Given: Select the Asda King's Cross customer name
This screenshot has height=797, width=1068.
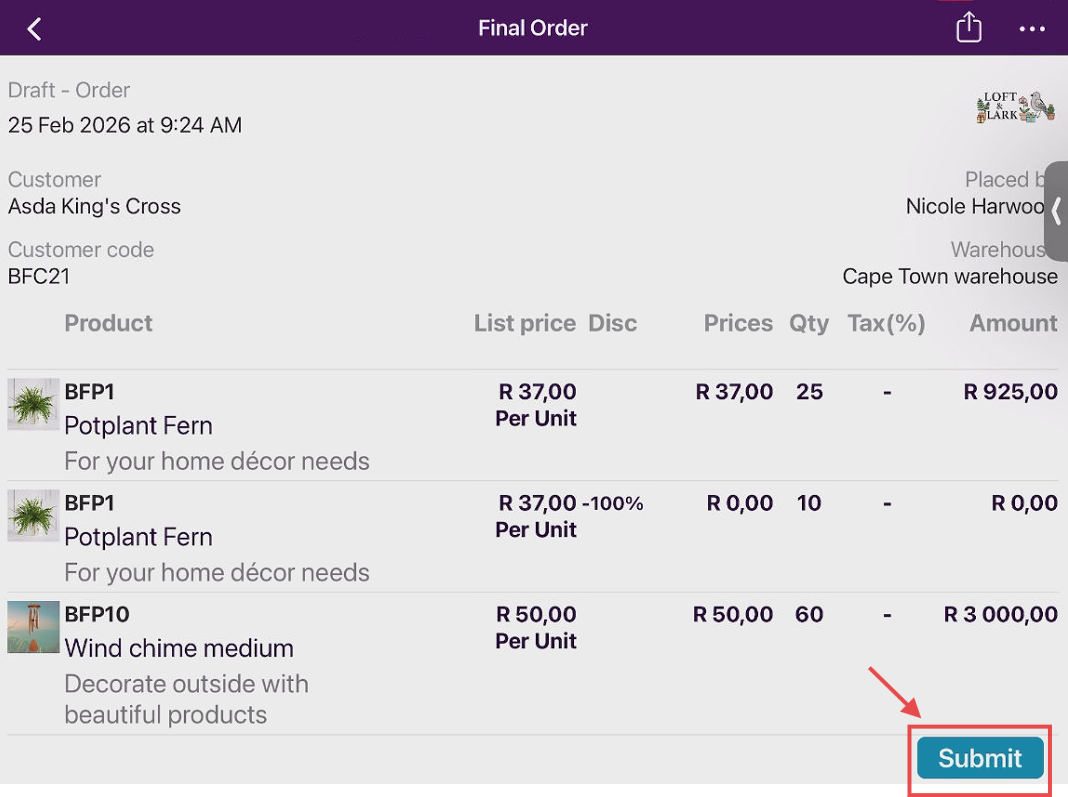Looking at the screenshot, I should click(94, 207).
